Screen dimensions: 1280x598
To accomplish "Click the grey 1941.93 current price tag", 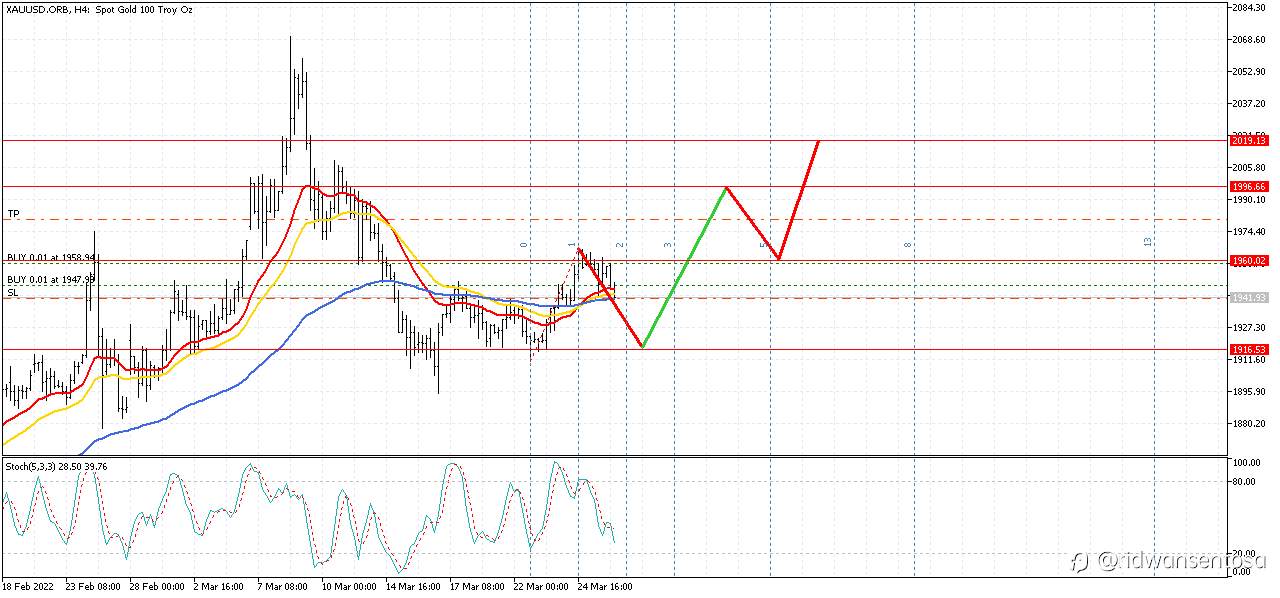I will click(1249, 298).
